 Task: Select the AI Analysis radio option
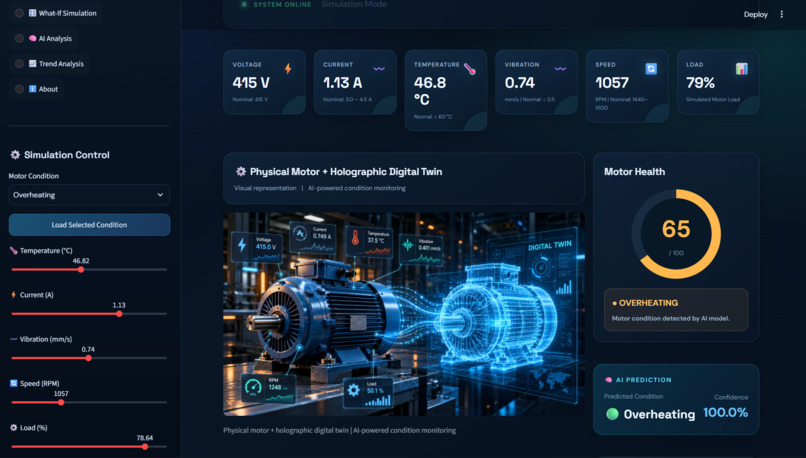click(x=19, y=38)
